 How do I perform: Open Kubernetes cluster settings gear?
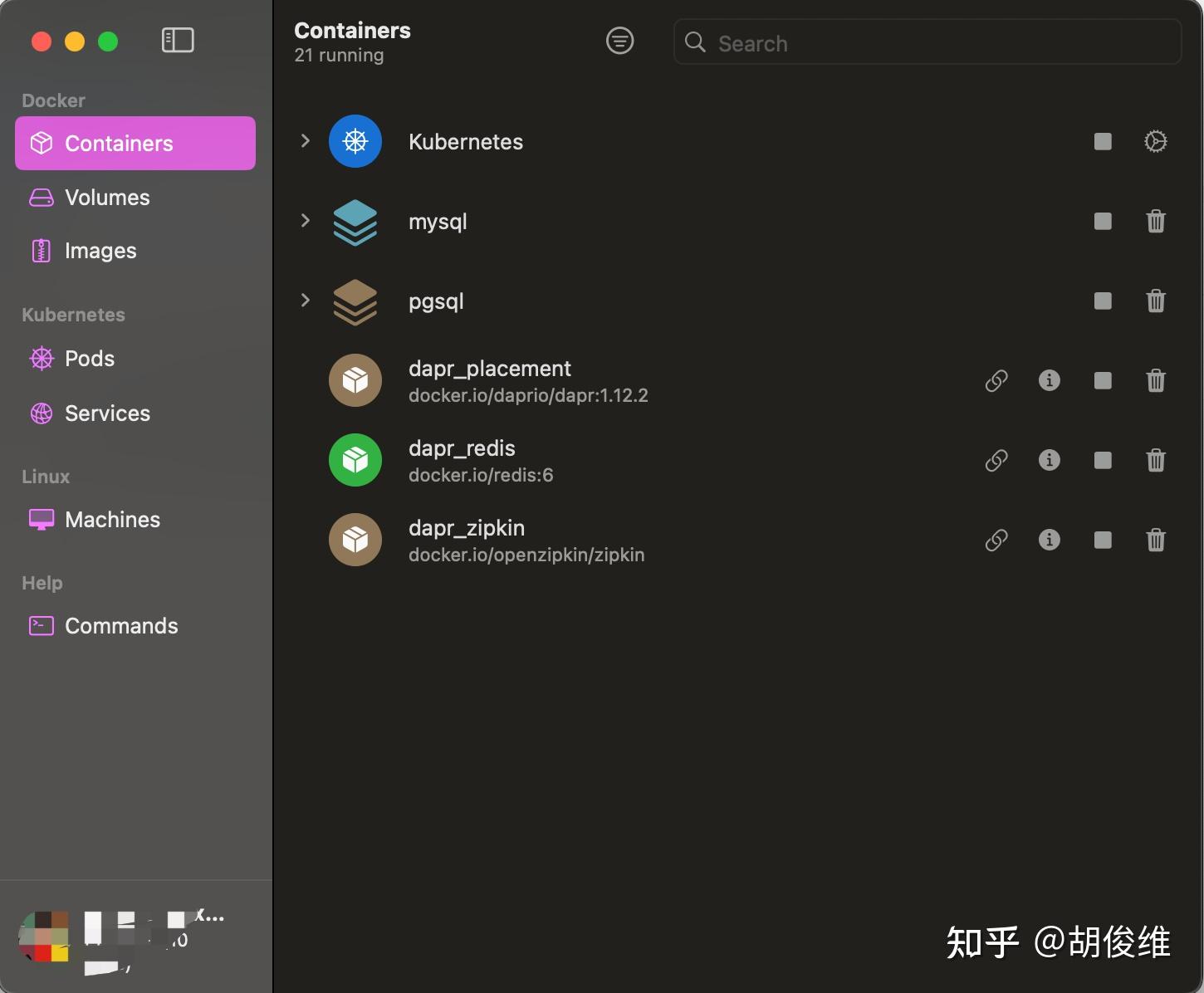tap(1155, 141)
